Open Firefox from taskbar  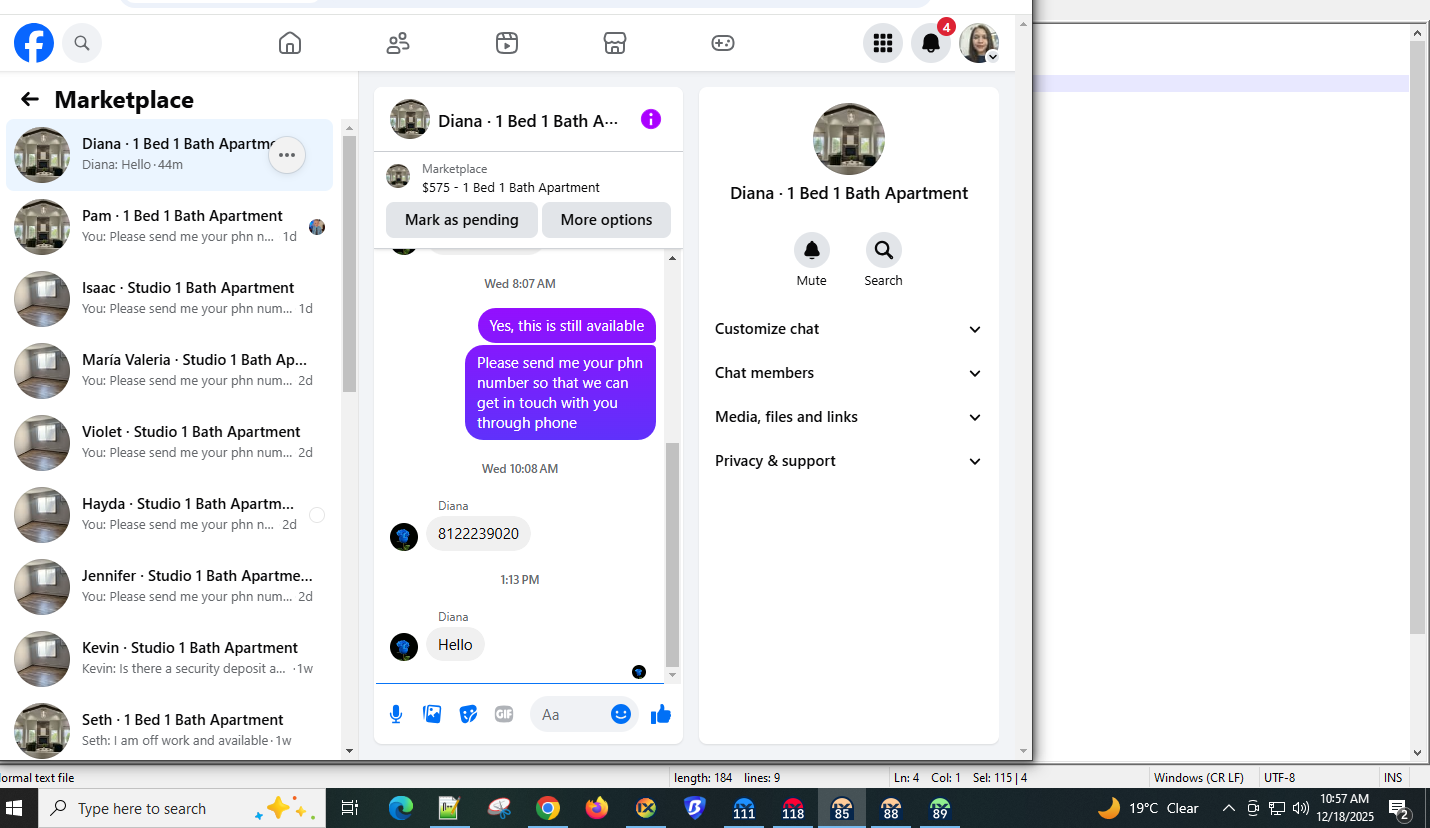point(596,808)
